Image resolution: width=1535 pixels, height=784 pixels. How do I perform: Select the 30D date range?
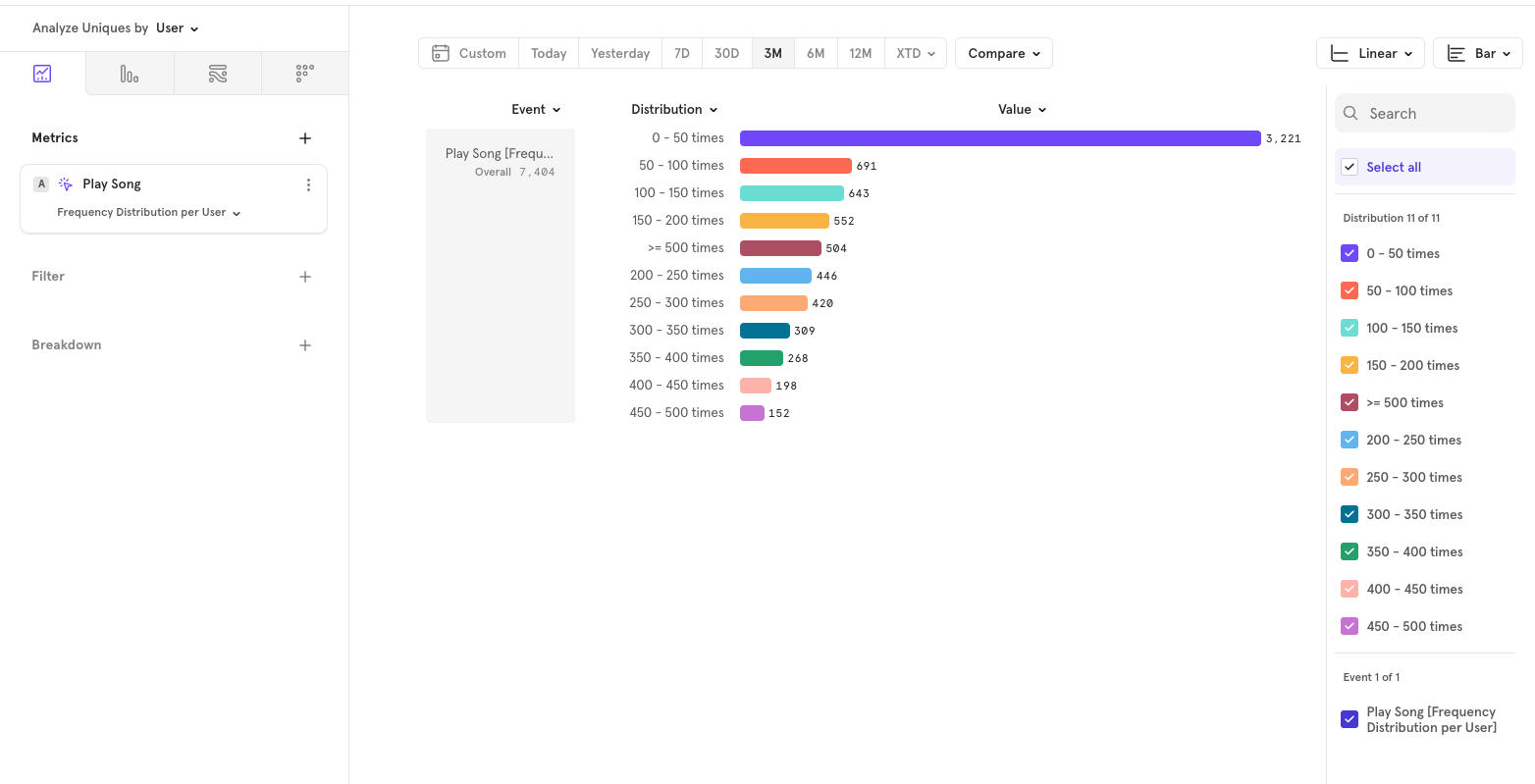tap(726, 53)
